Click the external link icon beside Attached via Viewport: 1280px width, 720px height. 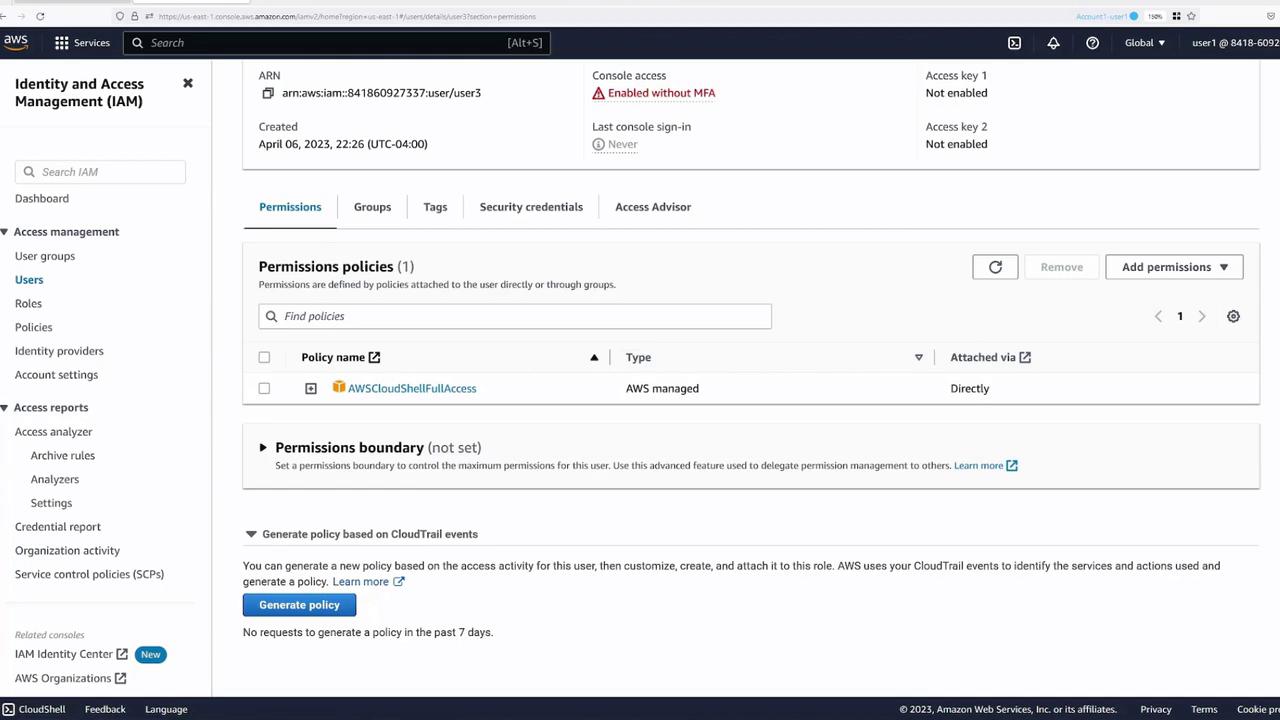point(1025,357)
